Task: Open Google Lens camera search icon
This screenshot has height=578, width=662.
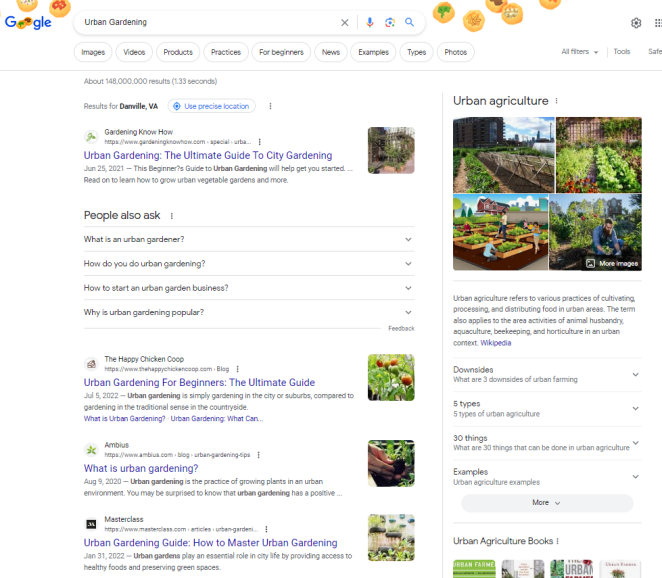Action: click(390, 22)
